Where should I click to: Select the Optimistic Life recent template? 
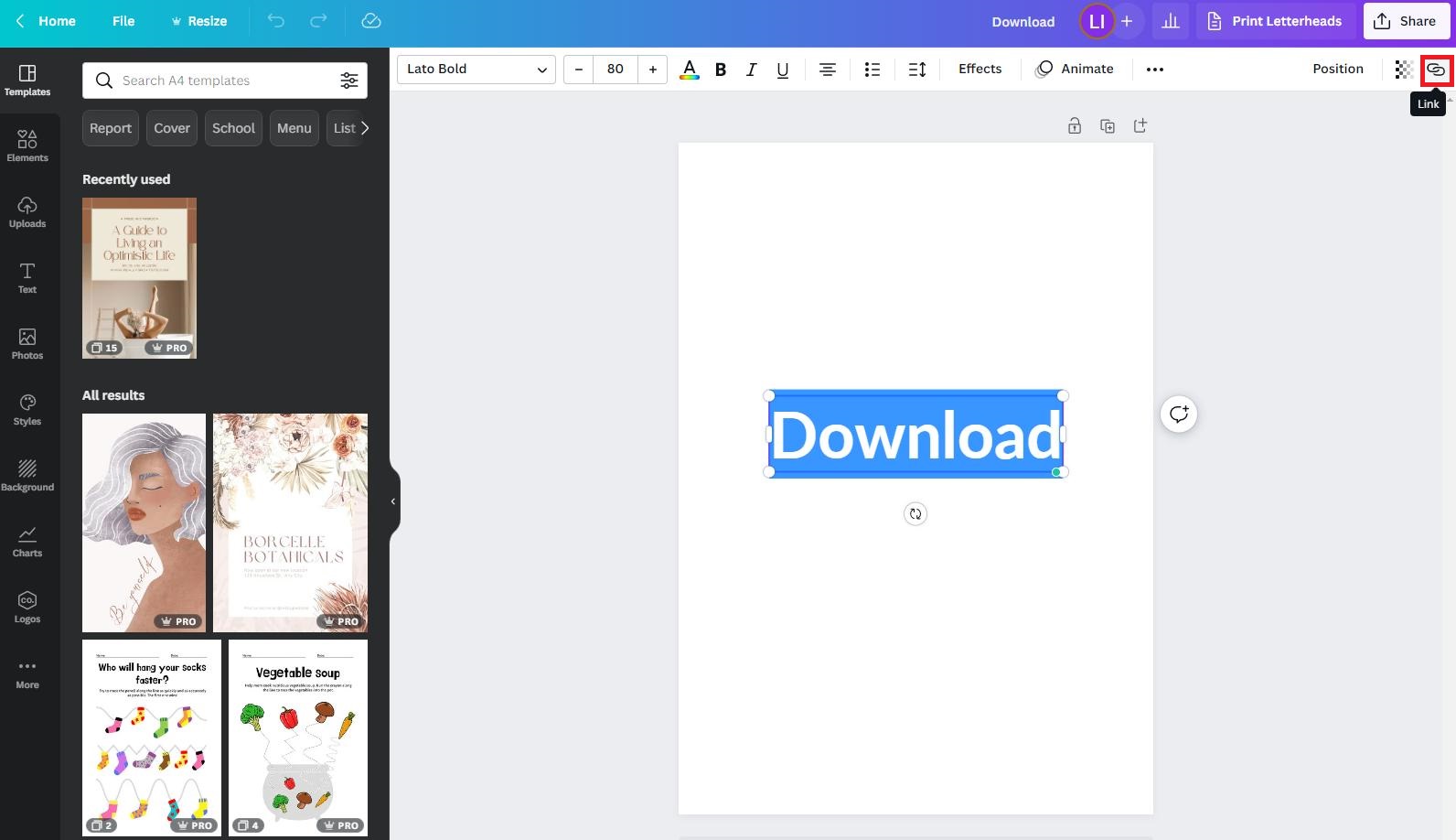[x=139, y=278]
